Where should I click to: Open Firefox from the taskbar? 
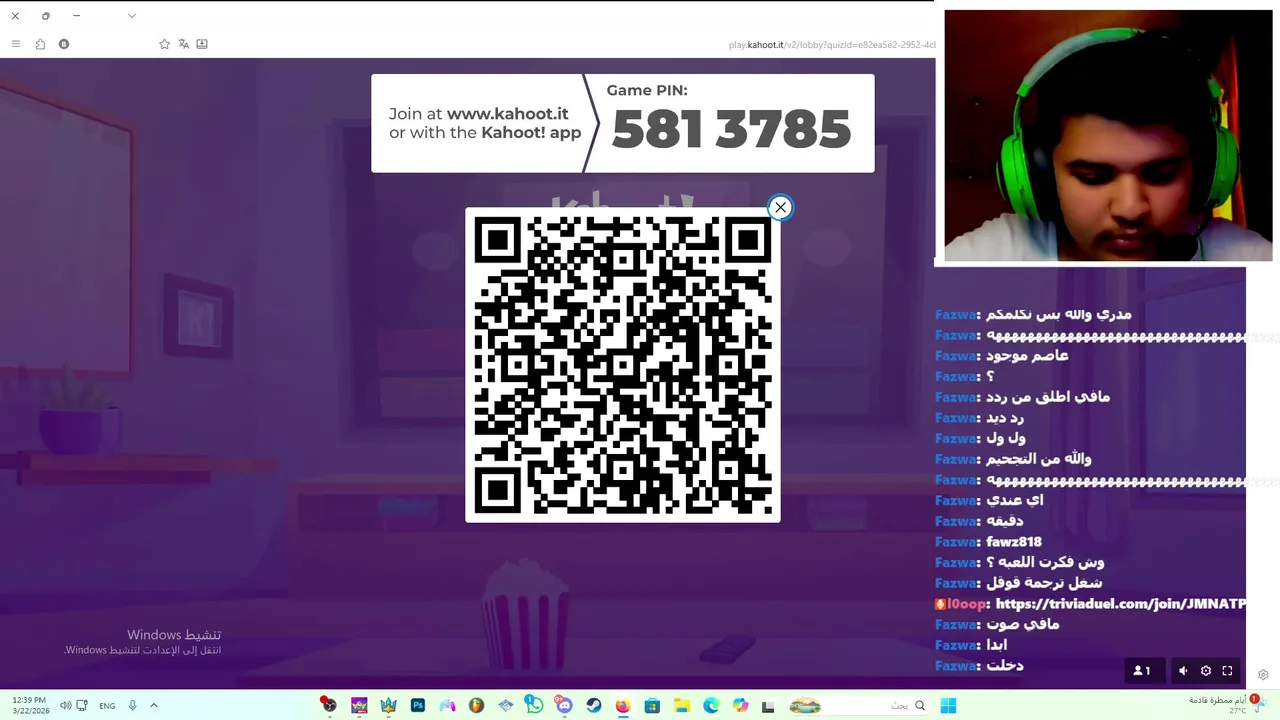[x=622, y=705]
